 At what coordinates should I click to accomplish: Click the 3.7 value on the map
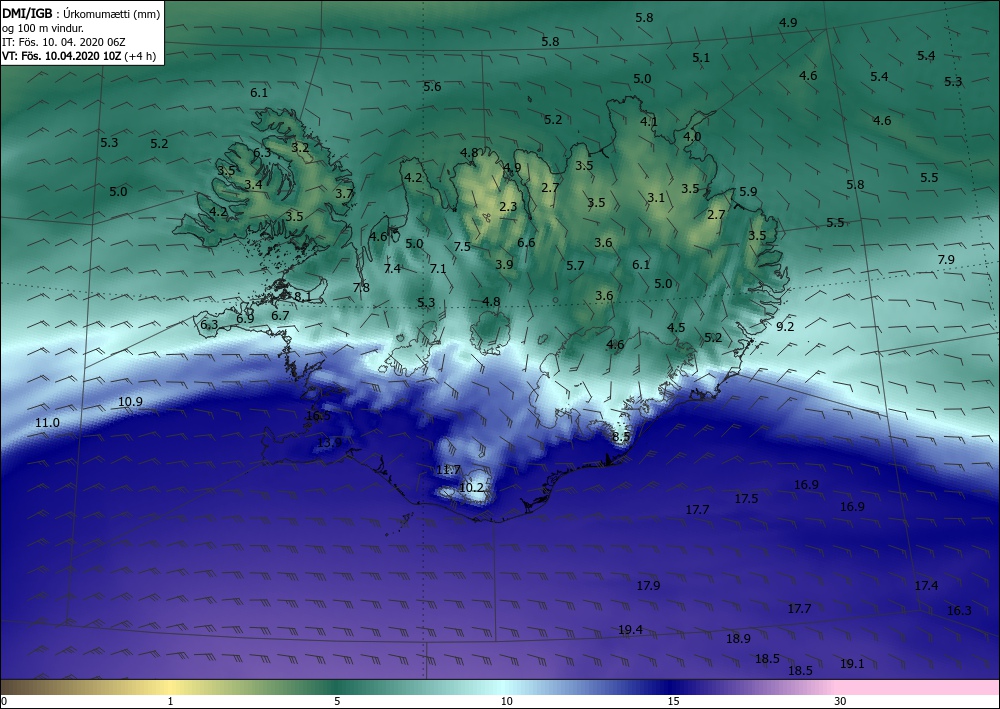(x=344, y=193)
